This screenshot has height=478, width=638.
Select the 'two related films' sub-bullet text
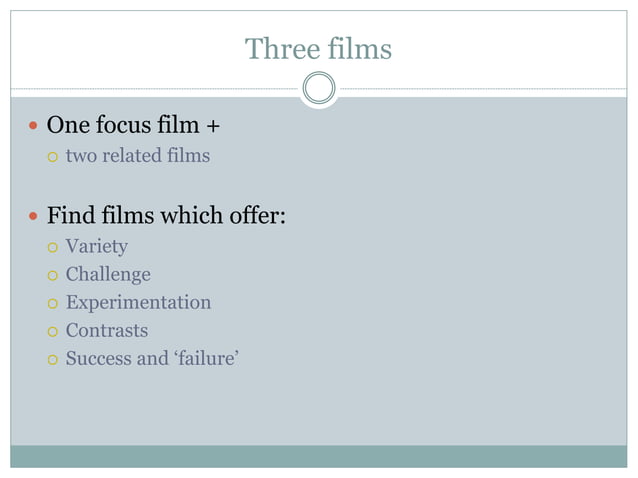point(137,156)
